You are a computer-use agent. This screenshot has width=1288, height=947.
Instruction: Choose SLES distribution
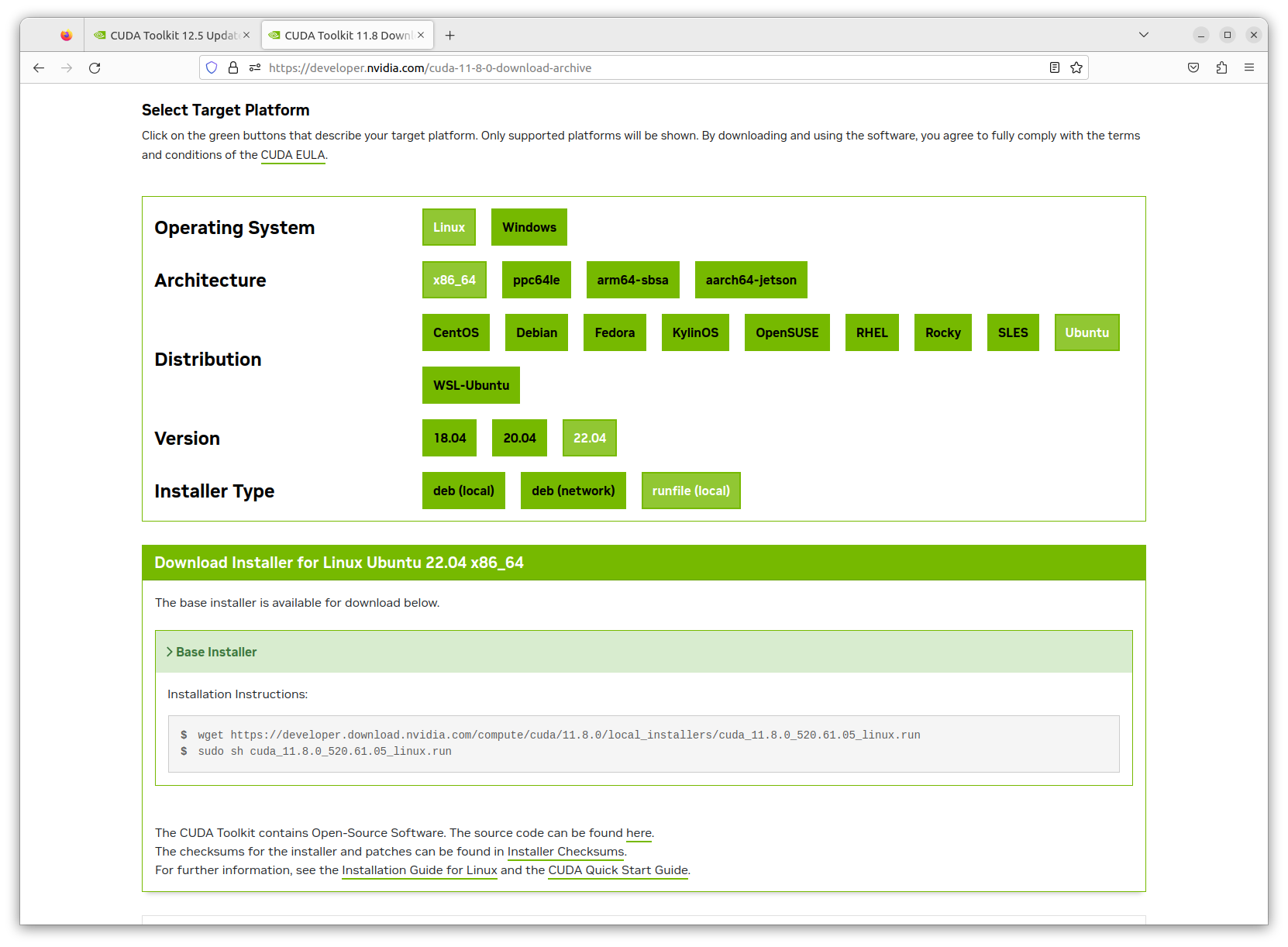pos(1013,332)
